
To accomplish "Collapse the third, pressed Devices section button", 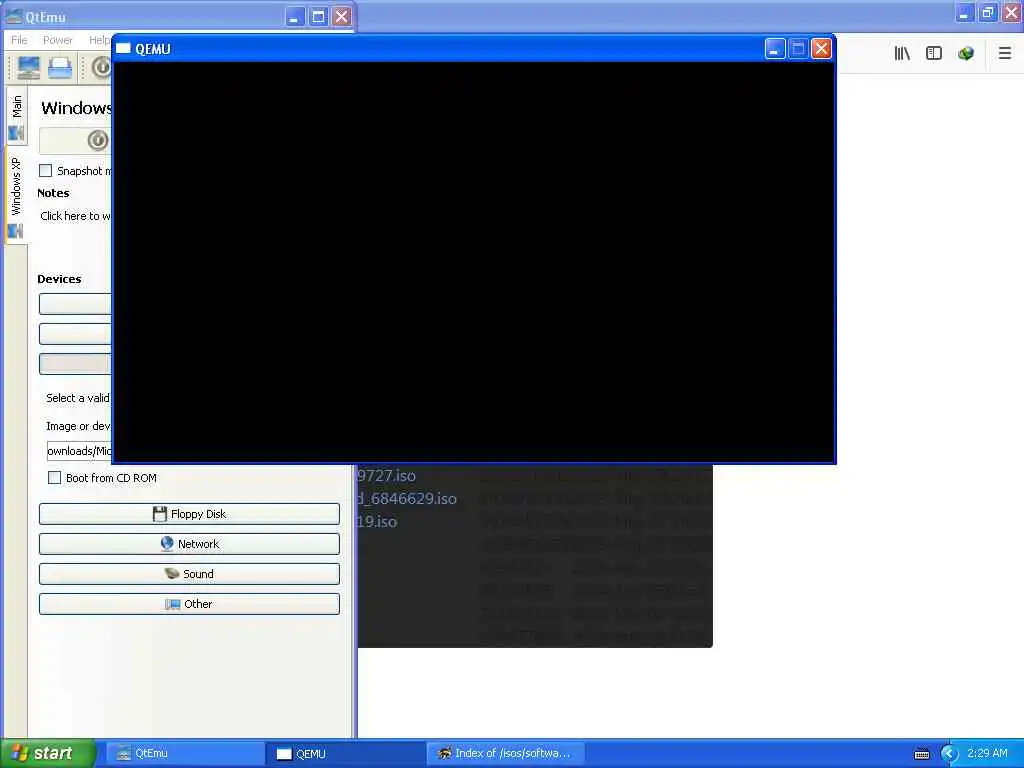I will tap(75, 364).
